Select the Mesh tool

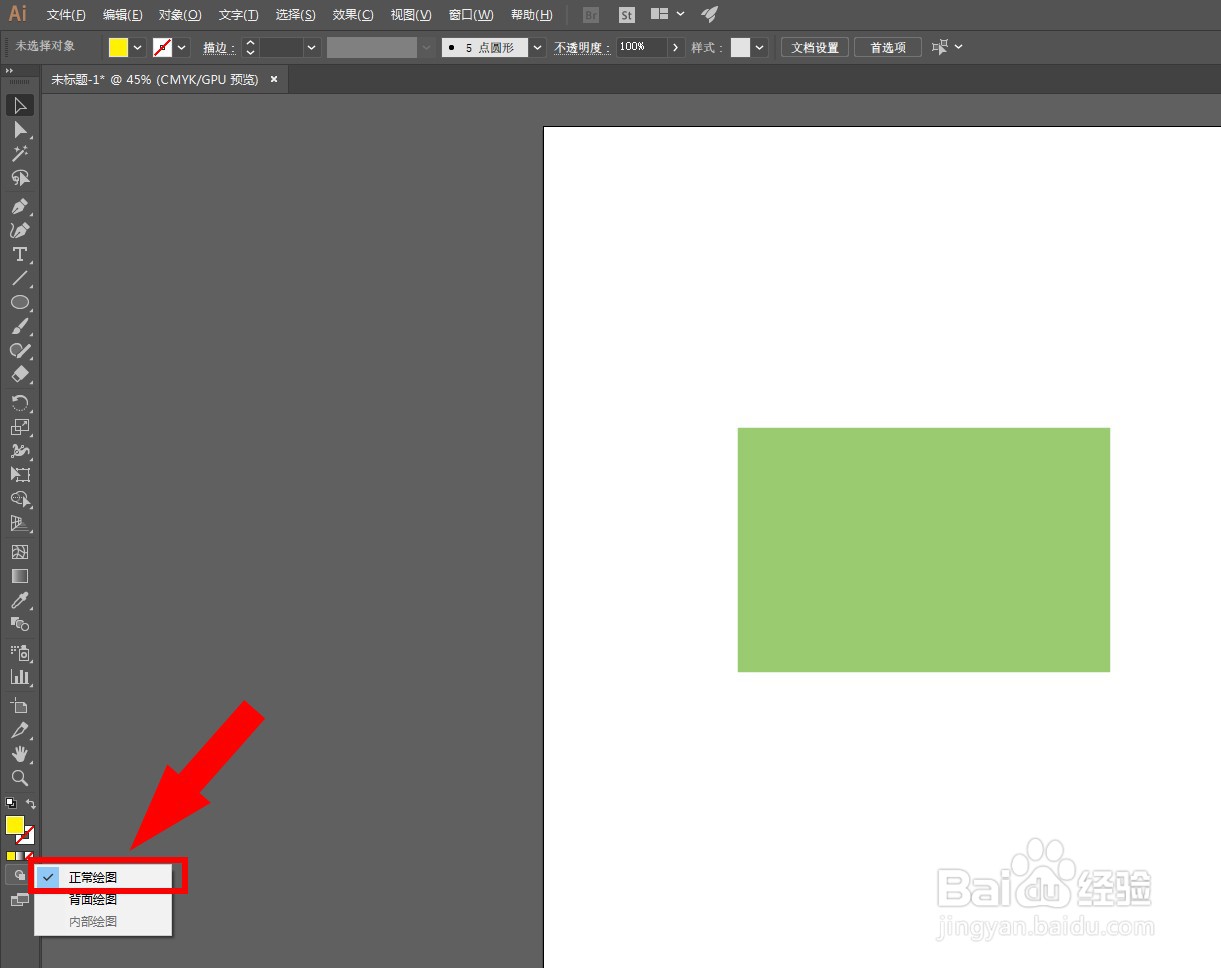point(20,552)
